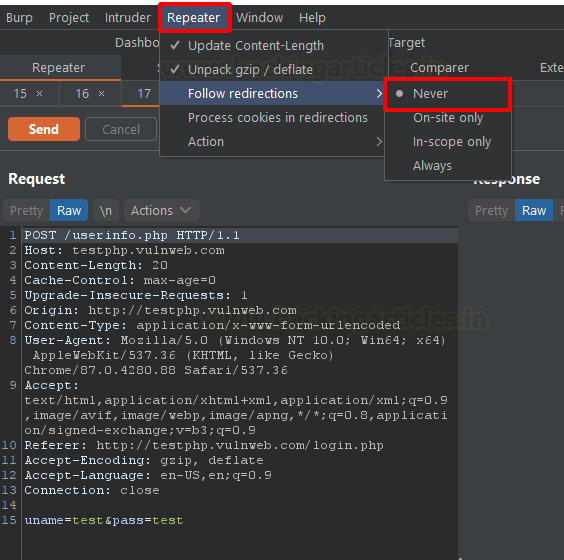Click the Content-Length: 20 line
This screenshot has height=560, width=564.
coord(96,265)
